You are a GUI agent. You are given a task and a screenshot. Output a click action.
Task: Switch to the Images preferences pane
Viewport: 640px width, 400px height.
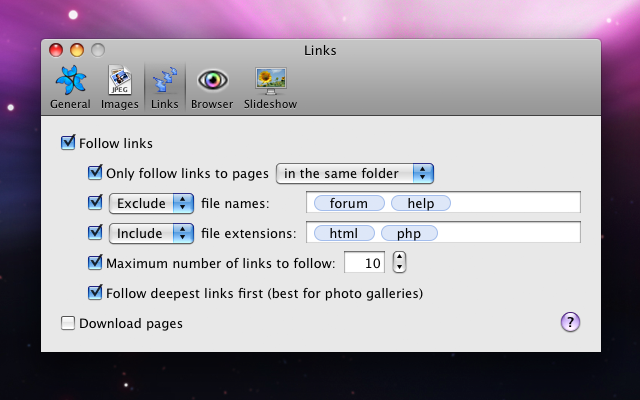[120, 87]
